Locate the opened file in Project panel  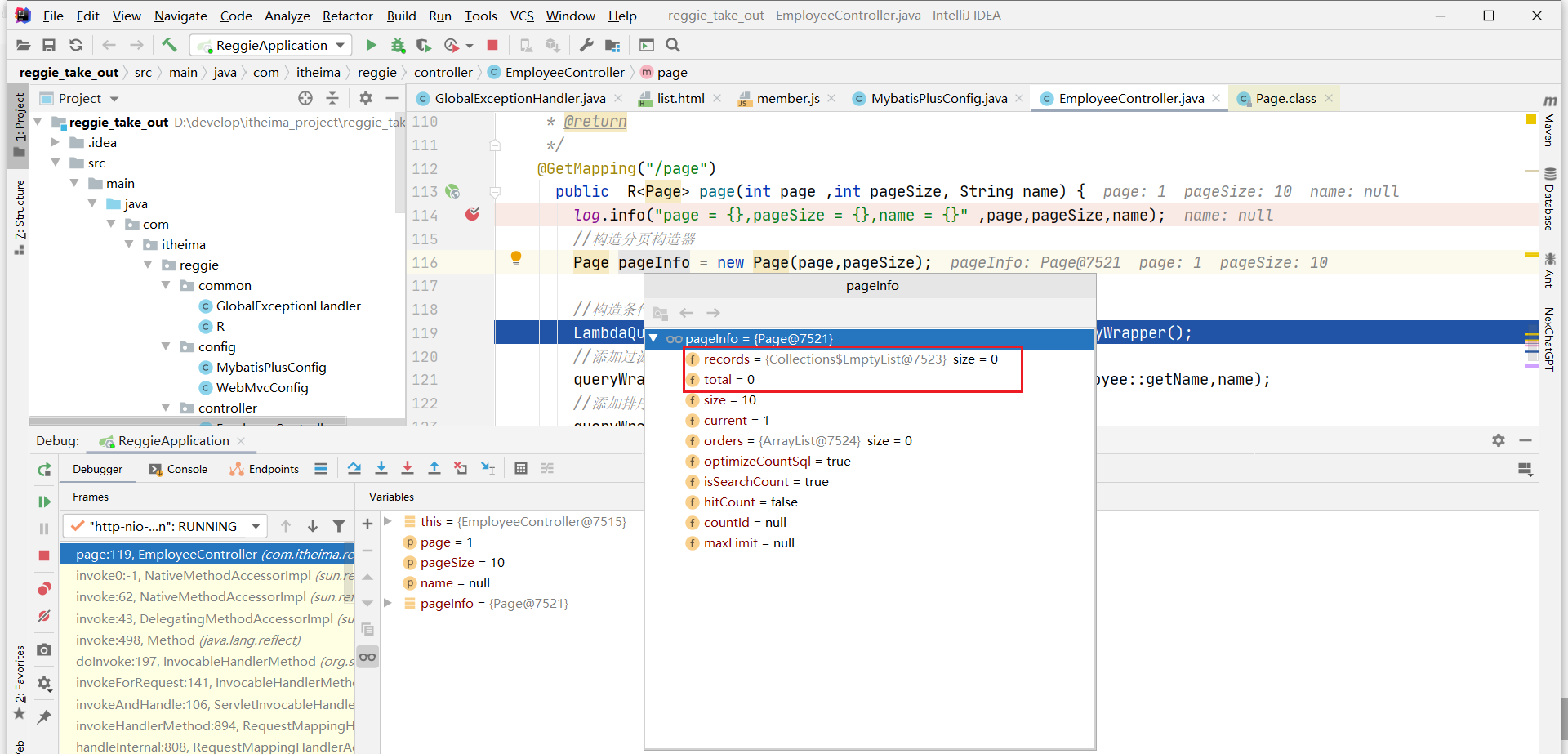pos(305,98)
